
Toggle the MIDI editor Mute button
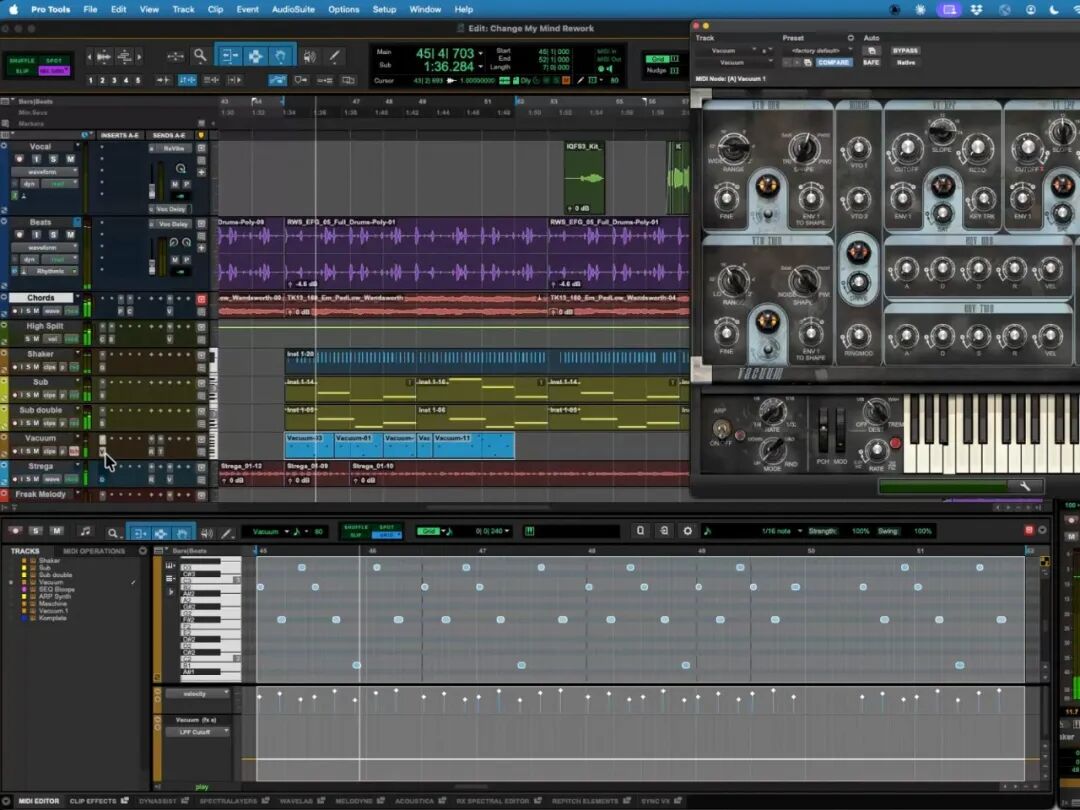coord(56,531)
